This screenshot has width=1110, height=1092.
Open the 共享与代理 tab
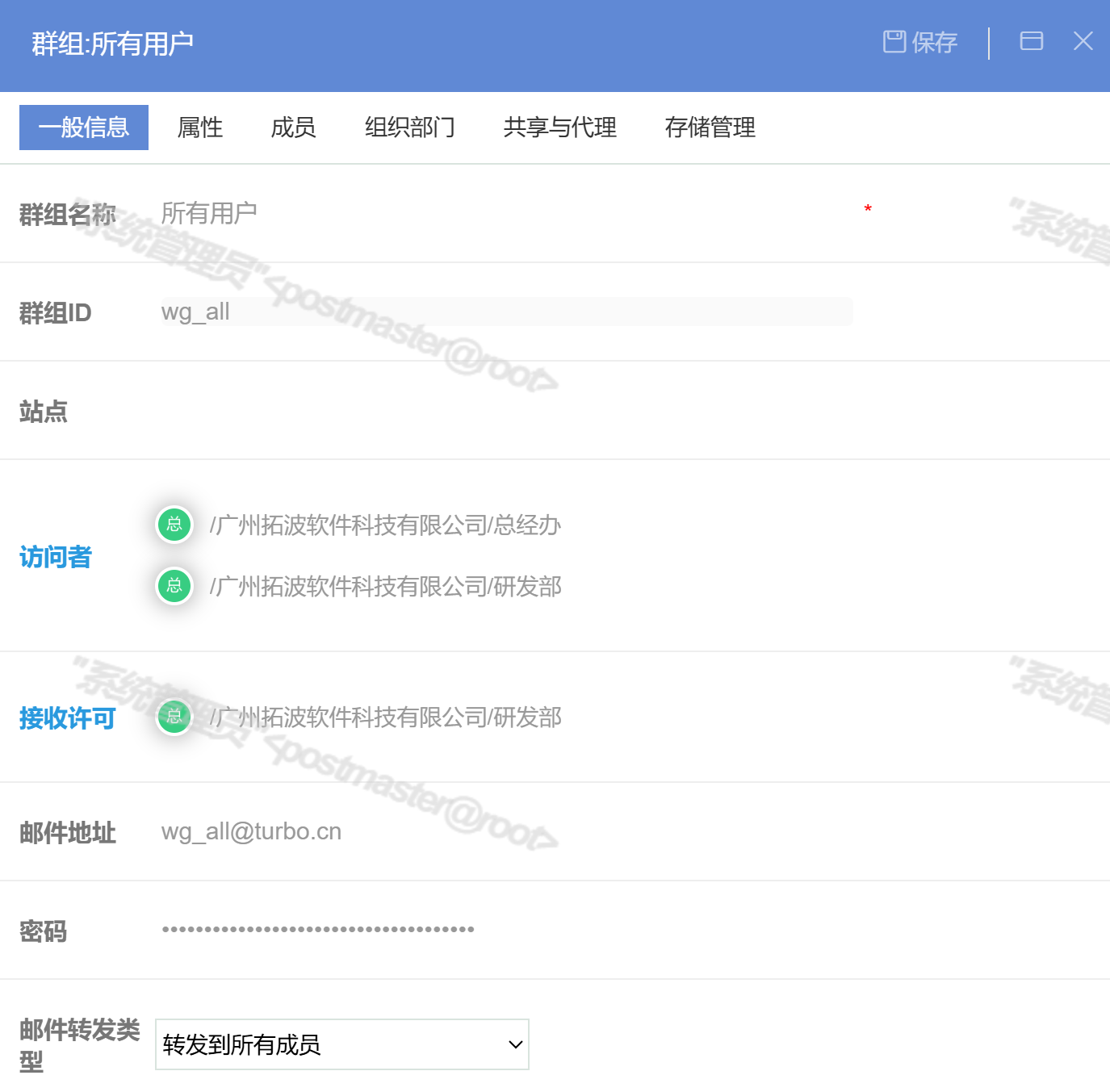pyautogui.click(x=559, y=128)
